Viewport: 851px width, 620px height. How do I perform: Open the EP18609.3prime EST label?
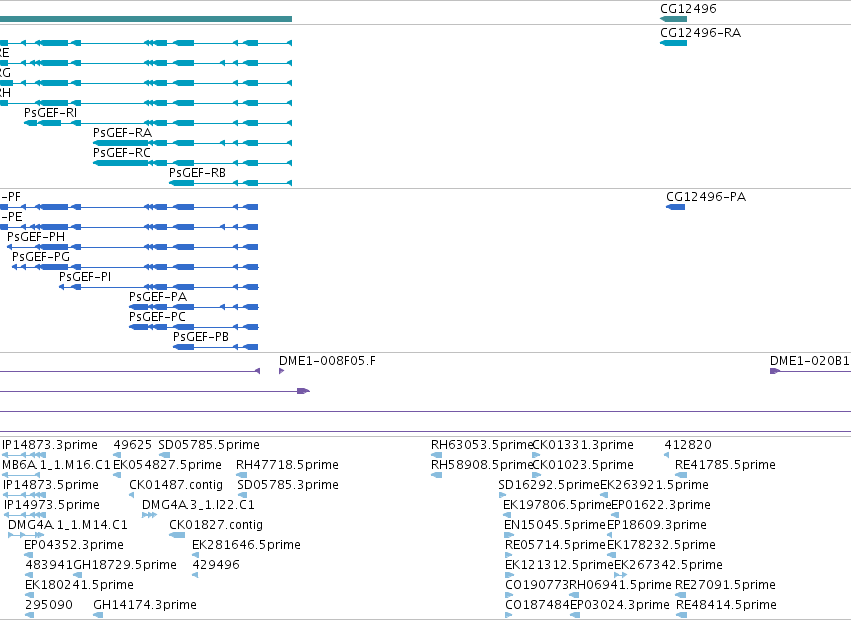tap(657, 525)
